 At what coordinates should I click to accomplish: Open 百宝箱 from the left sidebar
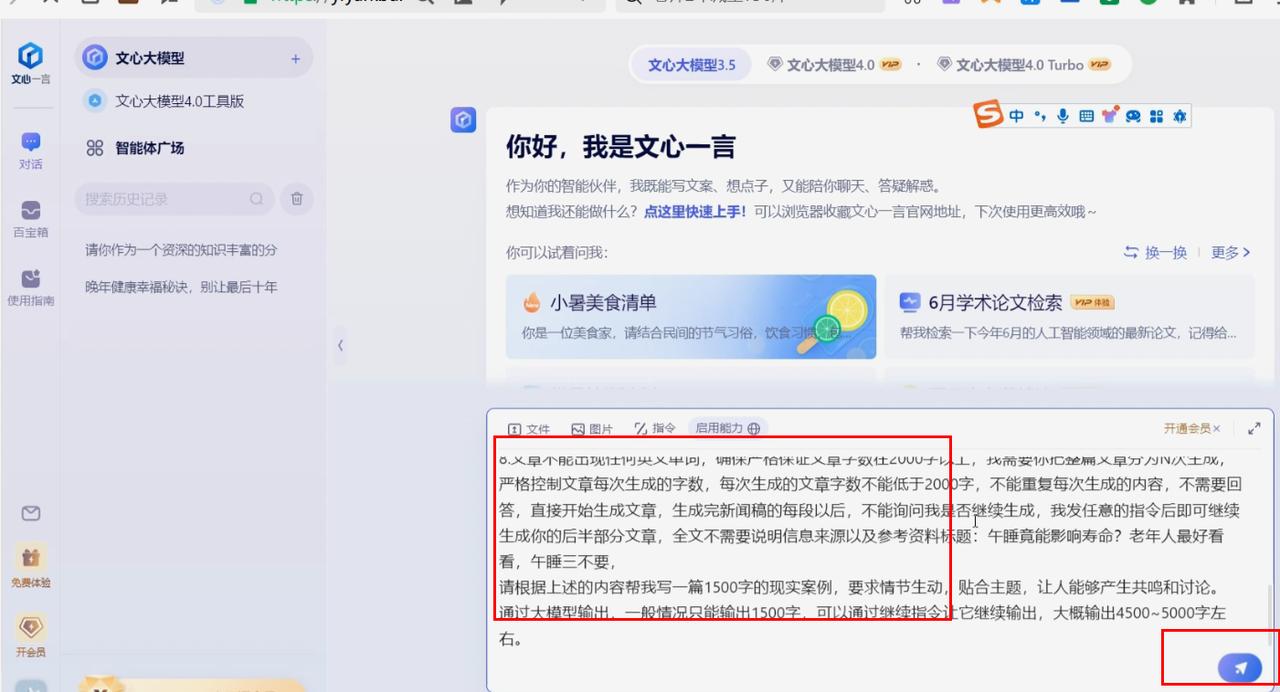point(31,219)
